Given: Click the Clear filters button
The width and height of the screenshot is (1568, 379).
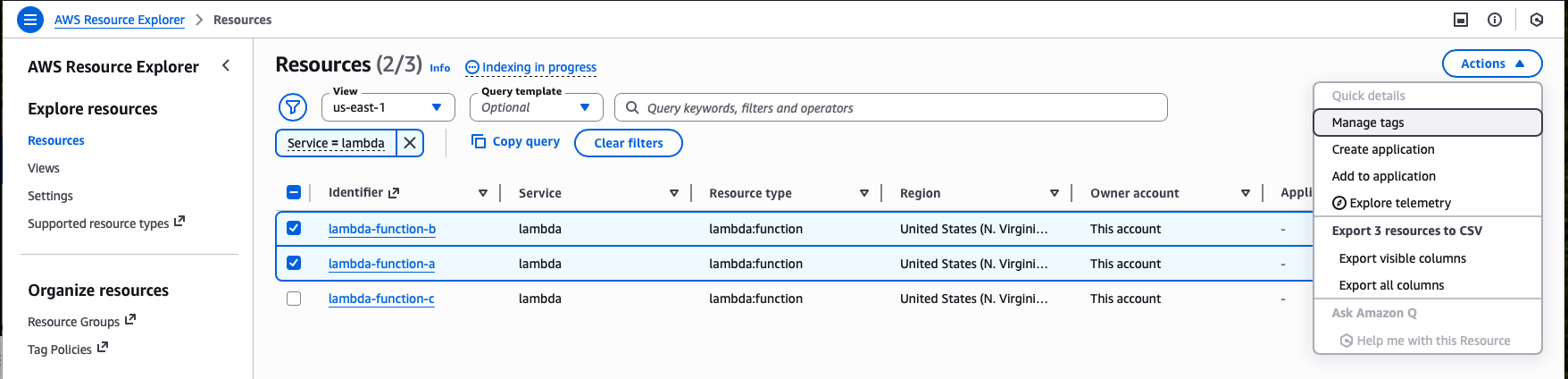Looking at the screenshot, I should [629, 143].
